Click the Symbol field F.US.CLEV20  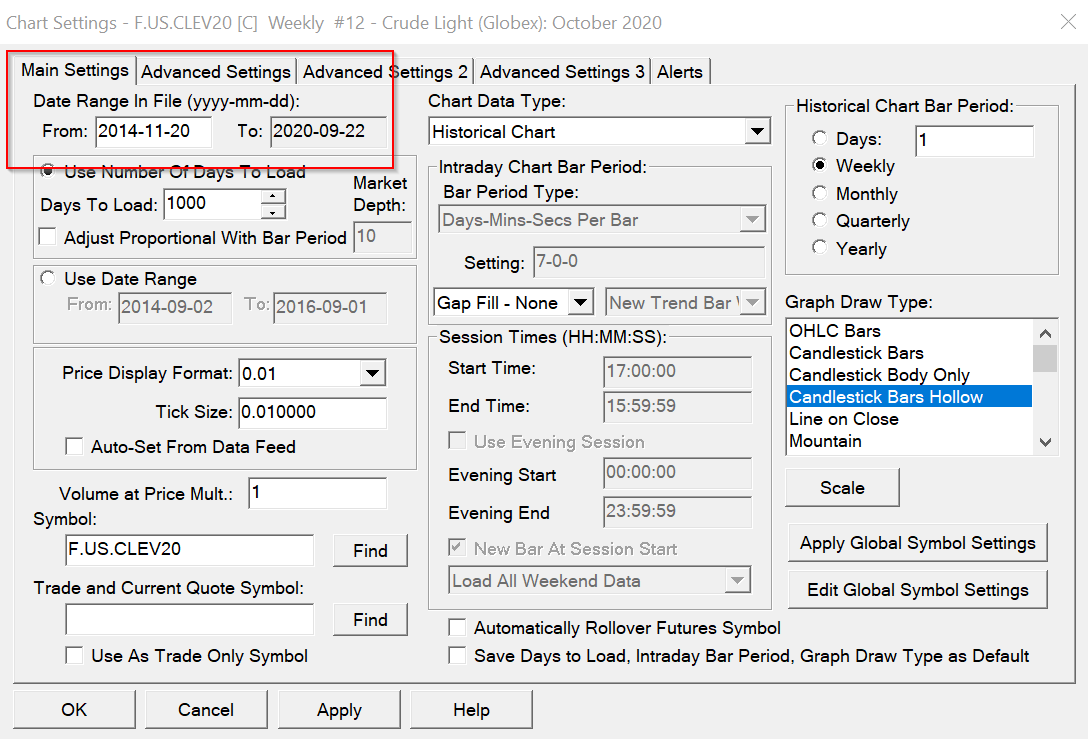coord(189,550)
